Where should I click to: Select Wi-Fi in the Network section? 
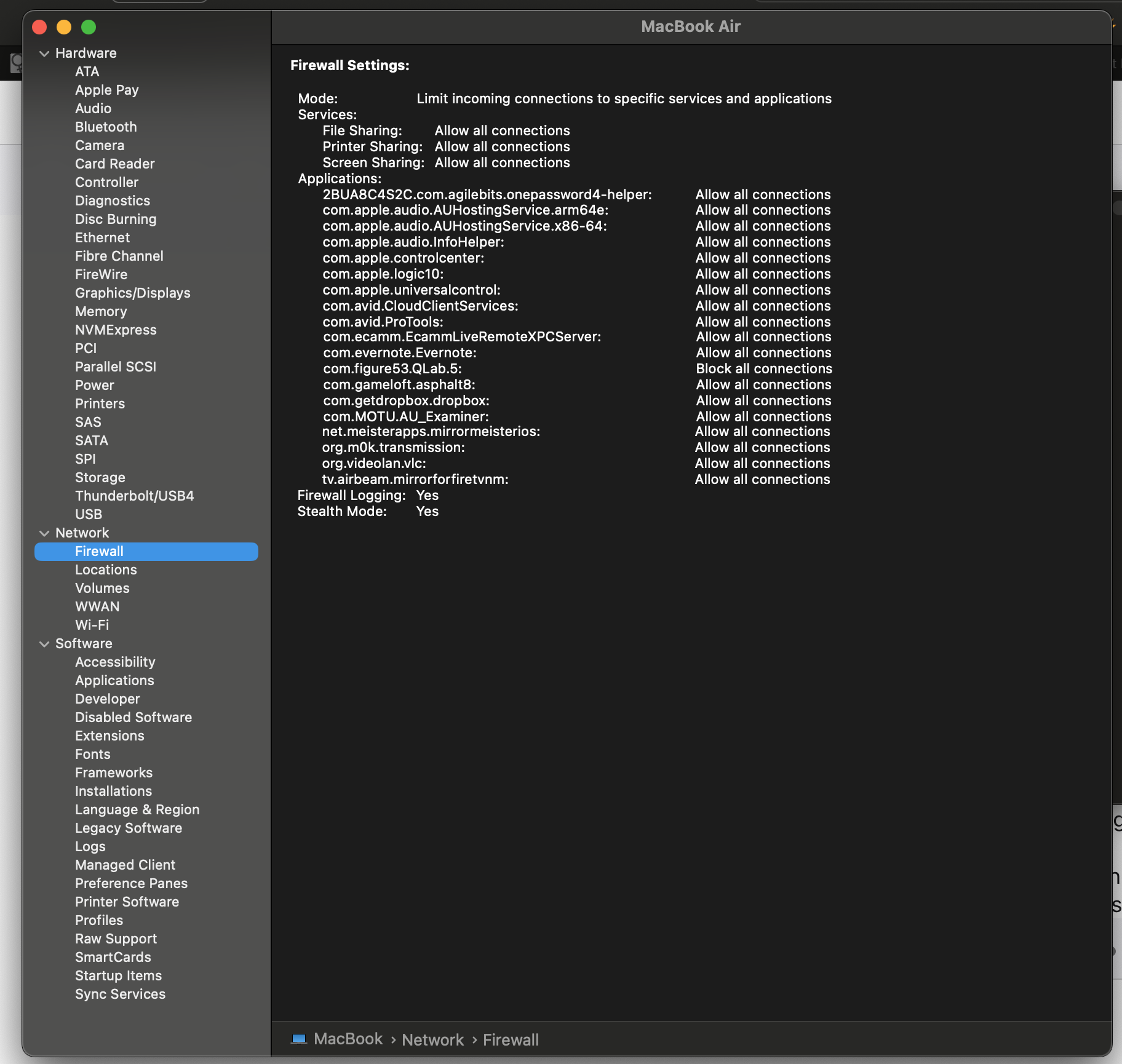92,625
